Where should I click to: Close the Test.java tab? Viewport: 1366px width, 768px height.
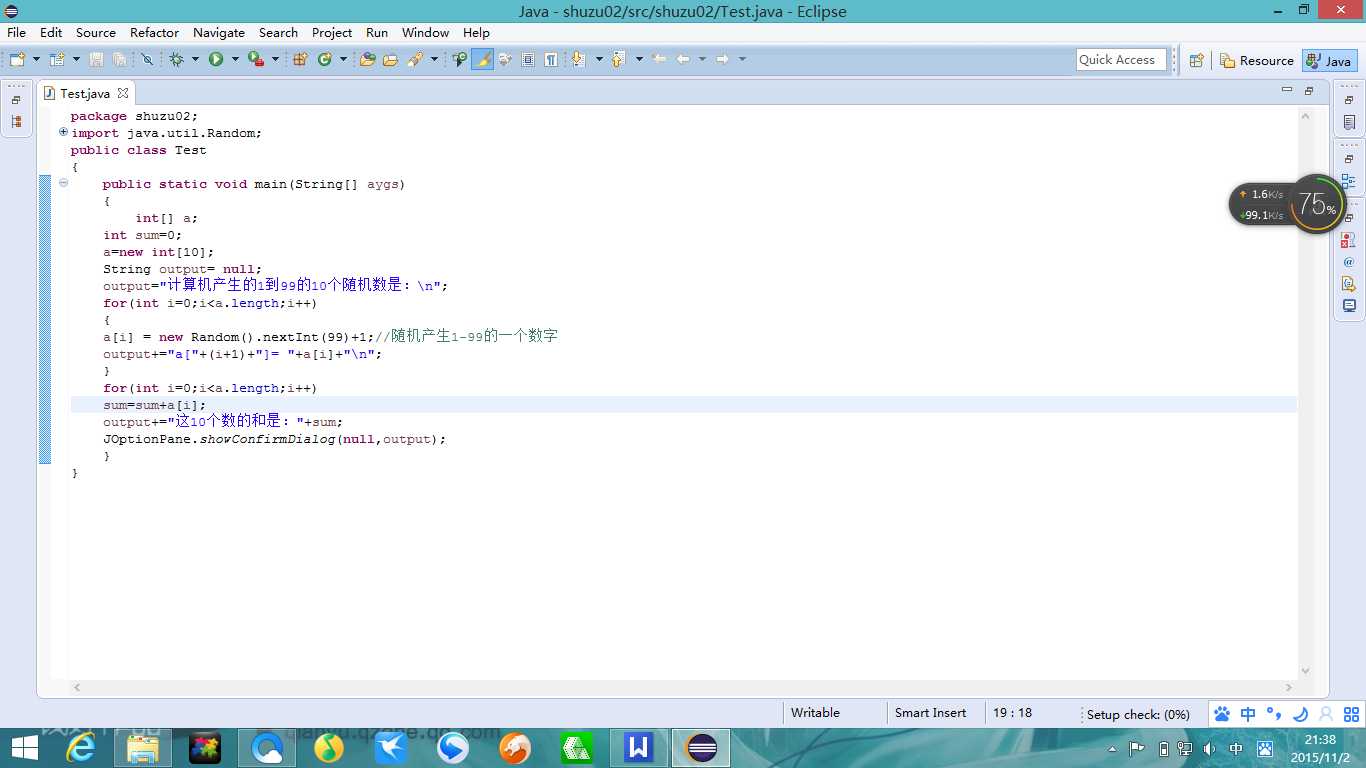pos(123,93)
